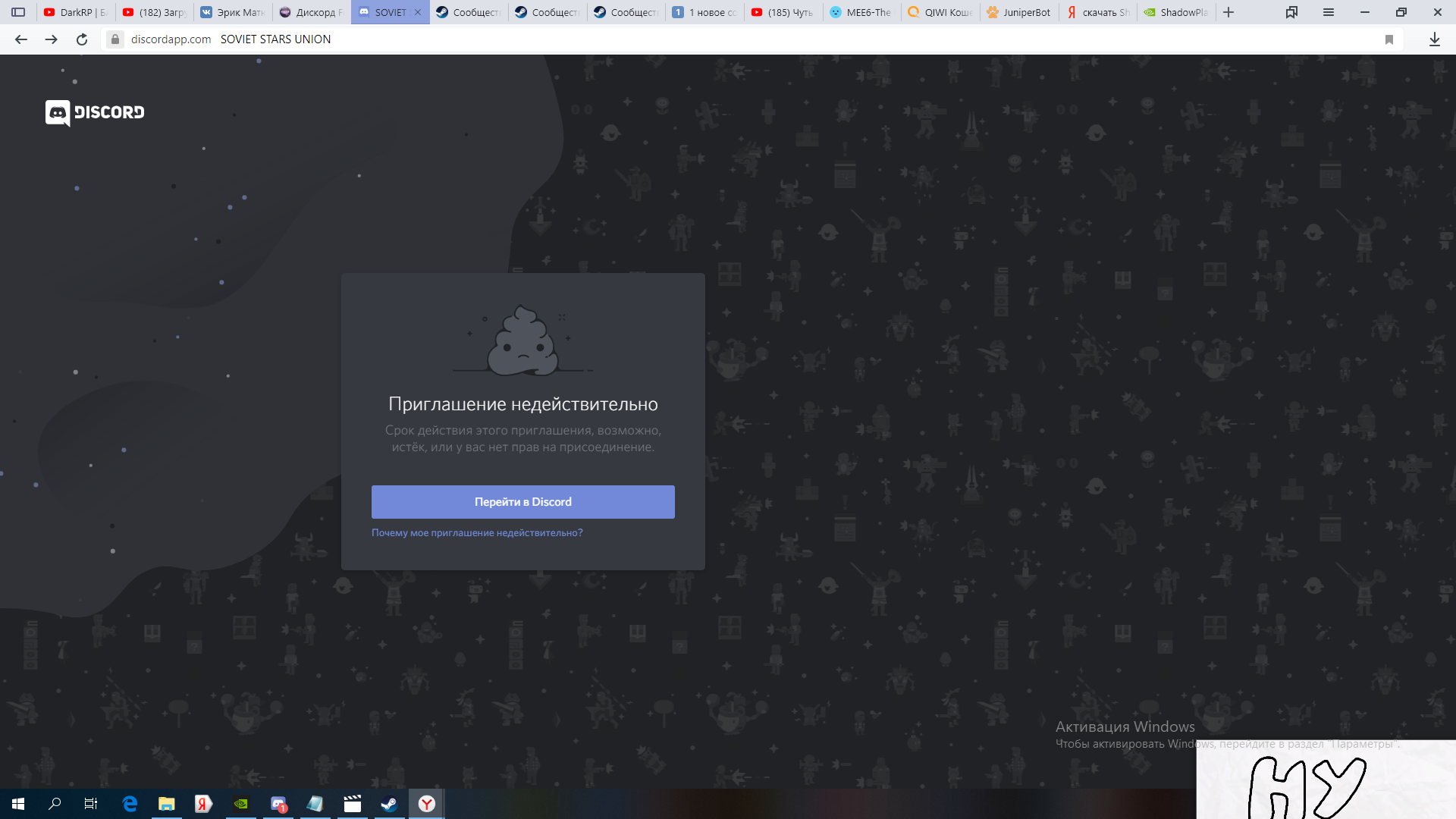The height and width of the screenshot is (819, 1456).
Task: Click the browser back arrow
Action: 21,39
